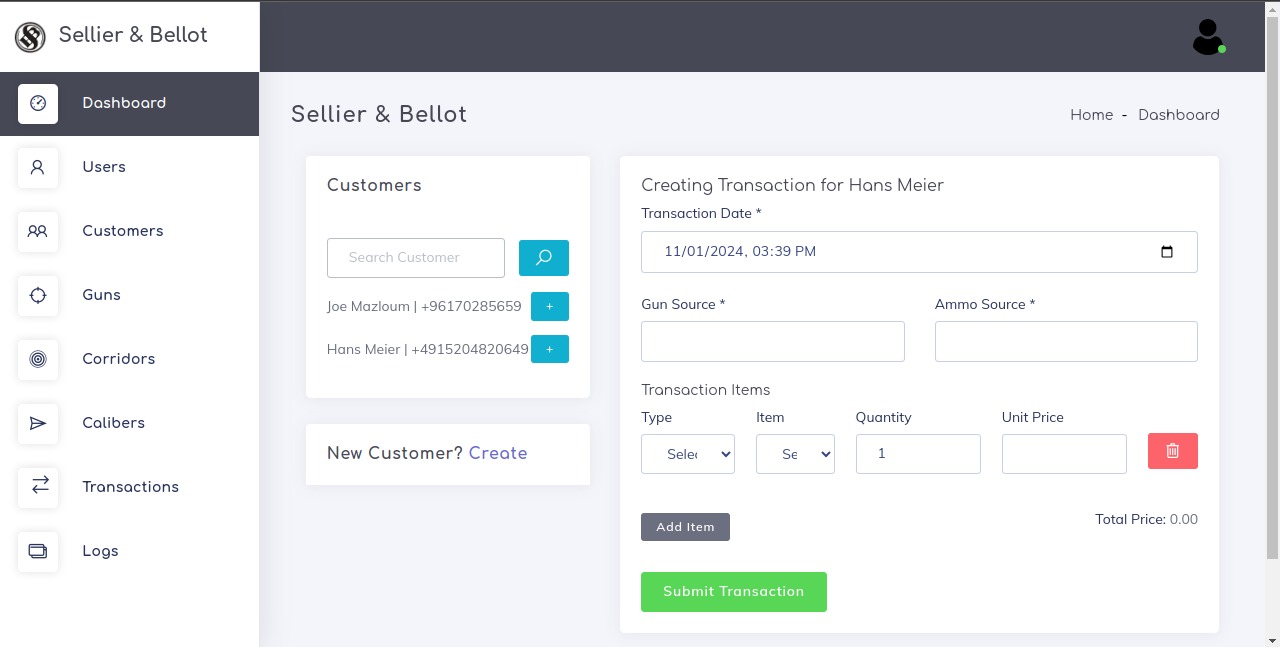The width and height of the screenshot is (1280, 647).
Task: Click the Dashboard breadcrumb
Action: point(1179,115)
